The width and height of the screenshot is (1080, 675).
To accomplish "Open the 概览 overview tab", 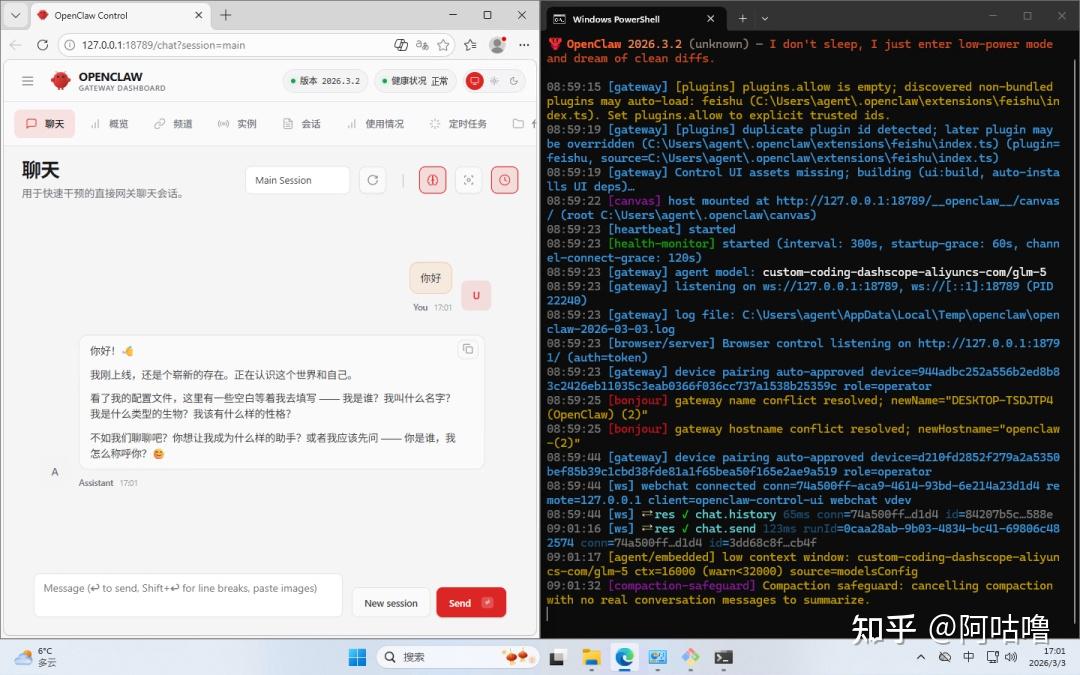I will pos(110,124).
